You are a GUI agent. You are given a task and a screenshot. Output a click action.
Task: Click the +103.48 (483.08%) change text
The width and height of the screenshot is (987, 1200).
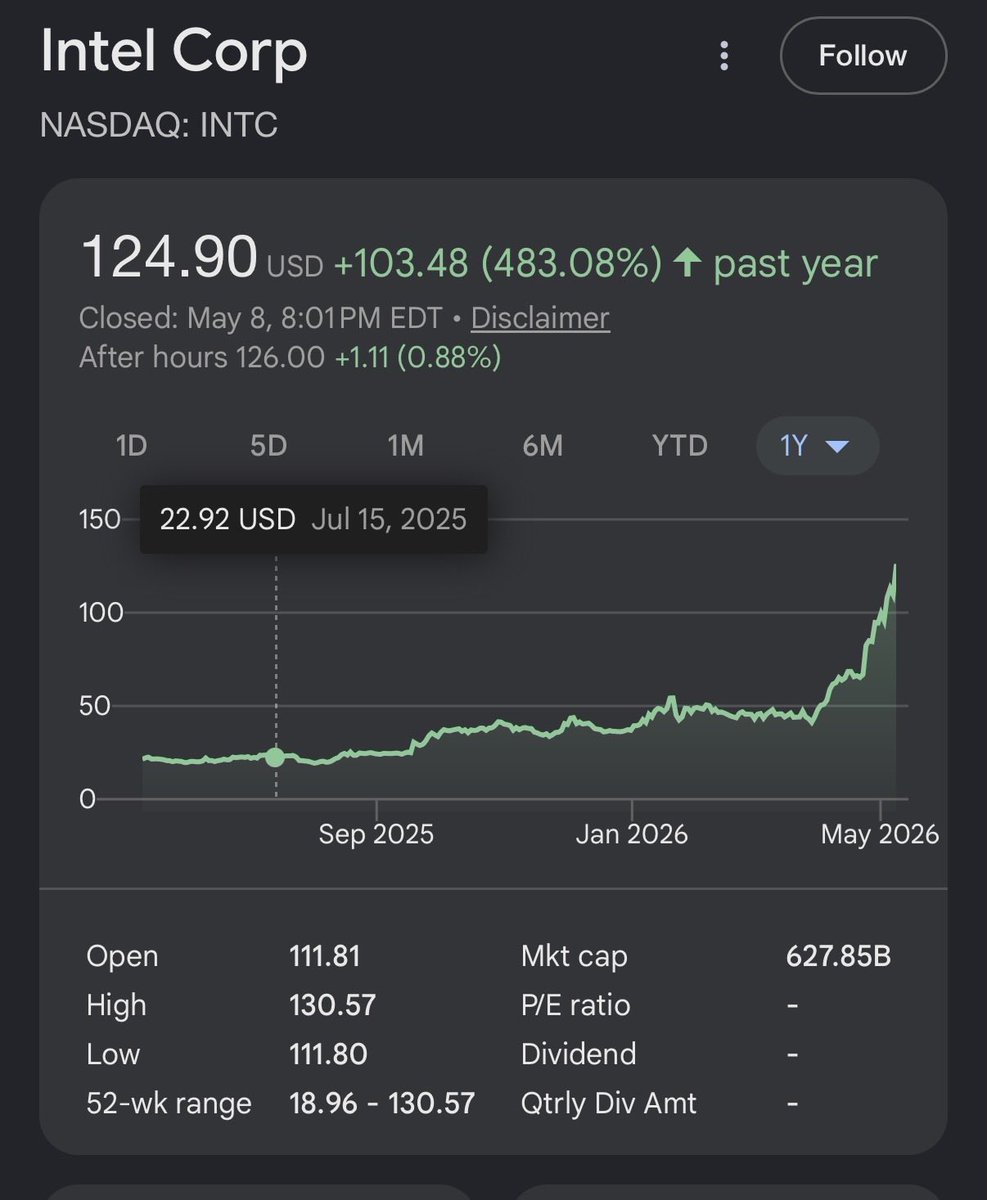497,264
